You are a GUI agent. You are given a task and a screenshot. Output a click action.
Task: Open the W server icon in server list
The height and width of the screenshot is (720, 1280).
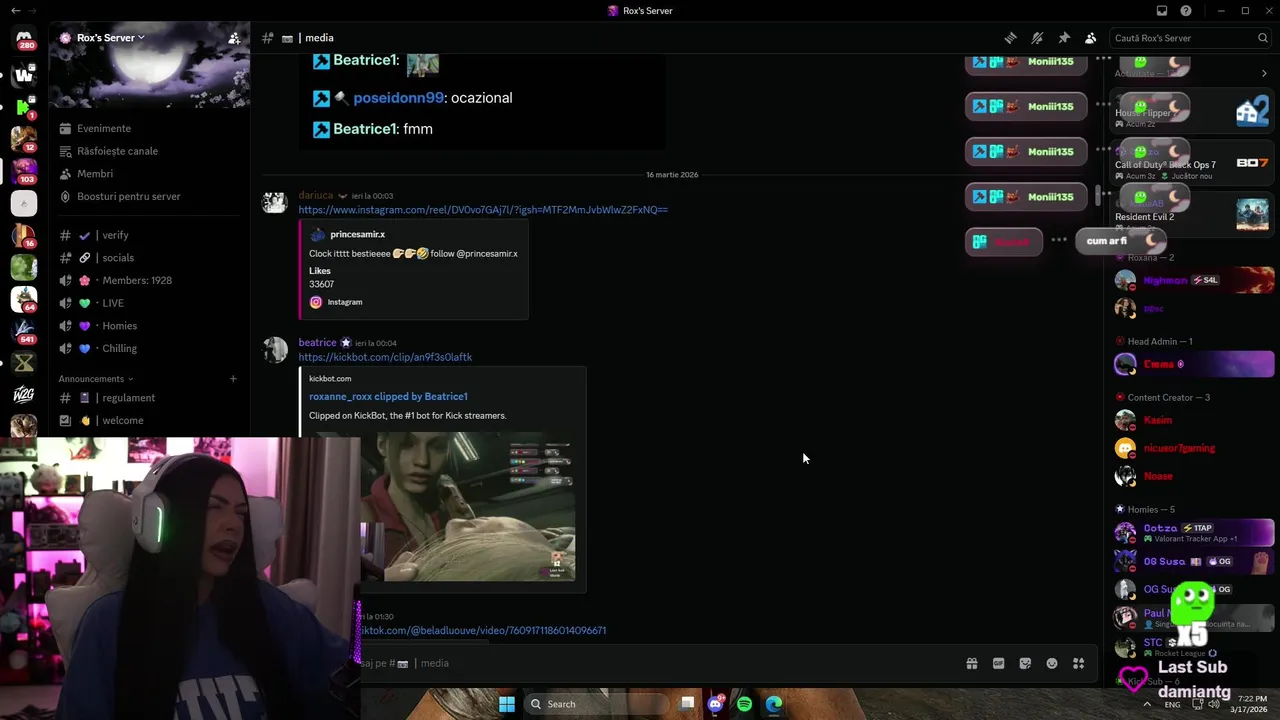pyautogui.click(x=24, y=74)
